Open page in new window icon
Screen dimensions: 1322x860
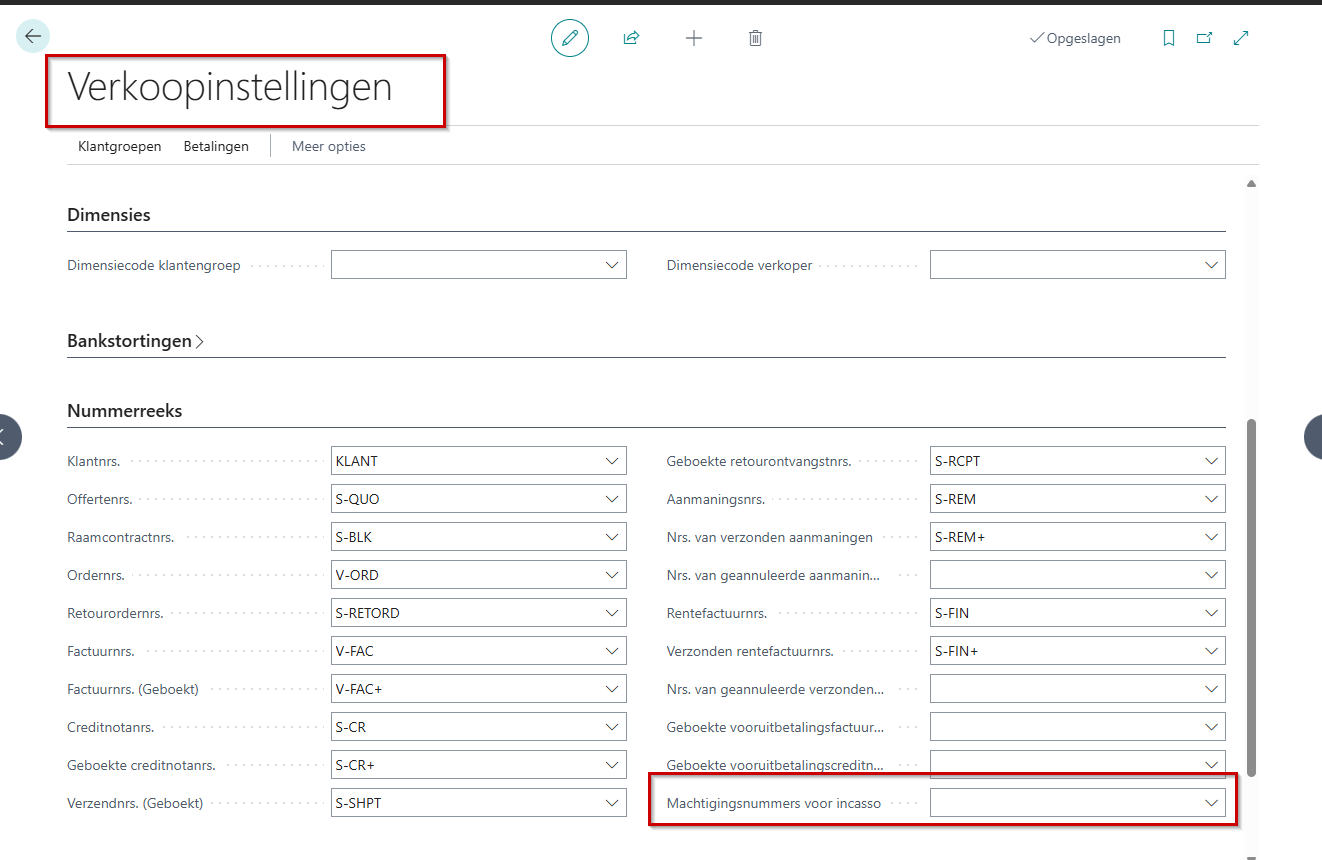pyautogui.click(x=1204, y=38)
